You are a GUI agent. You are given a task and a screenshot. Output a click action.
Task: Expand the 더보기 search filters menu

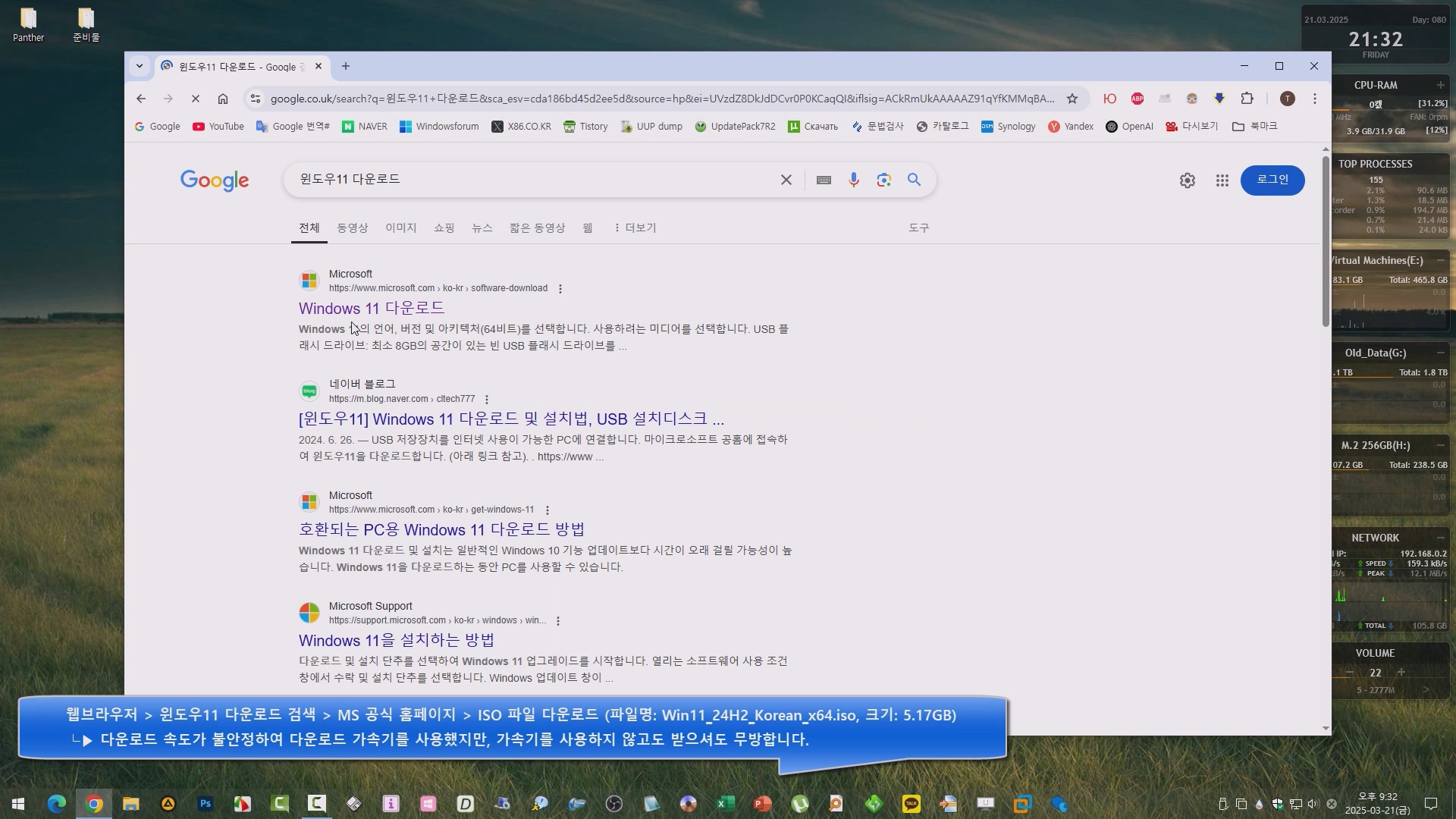coord(635,227)
